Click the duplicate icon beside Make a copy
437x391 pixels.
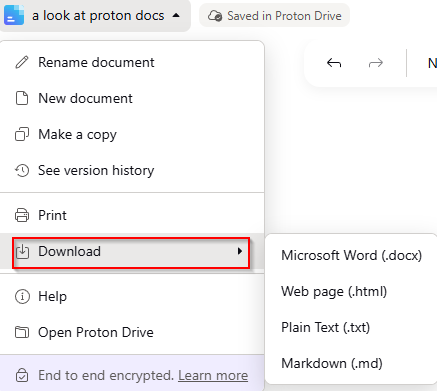click(x=22, y=134)
